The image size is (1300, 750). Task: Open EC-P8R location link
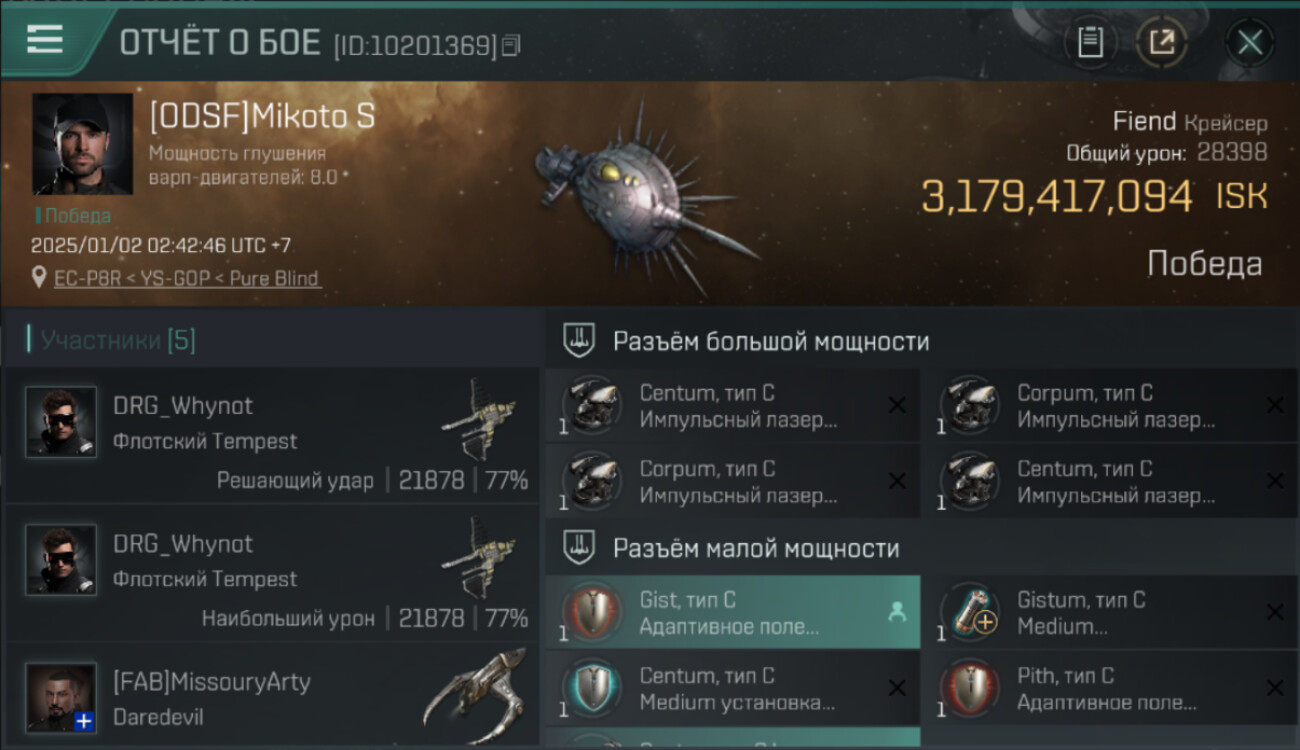[187, 278]
